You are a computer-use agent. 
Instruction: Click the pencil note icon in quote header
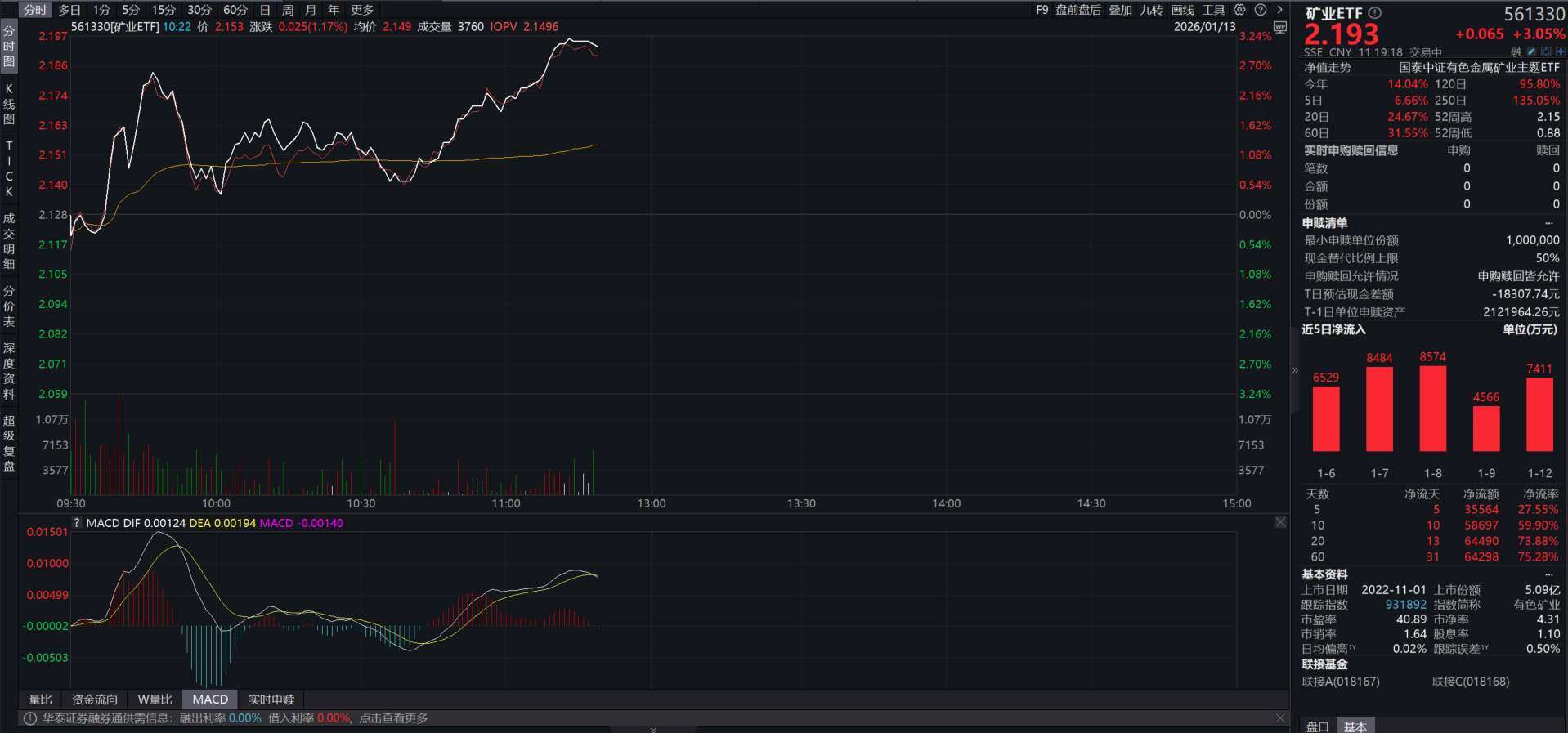tap(1531, 51)
